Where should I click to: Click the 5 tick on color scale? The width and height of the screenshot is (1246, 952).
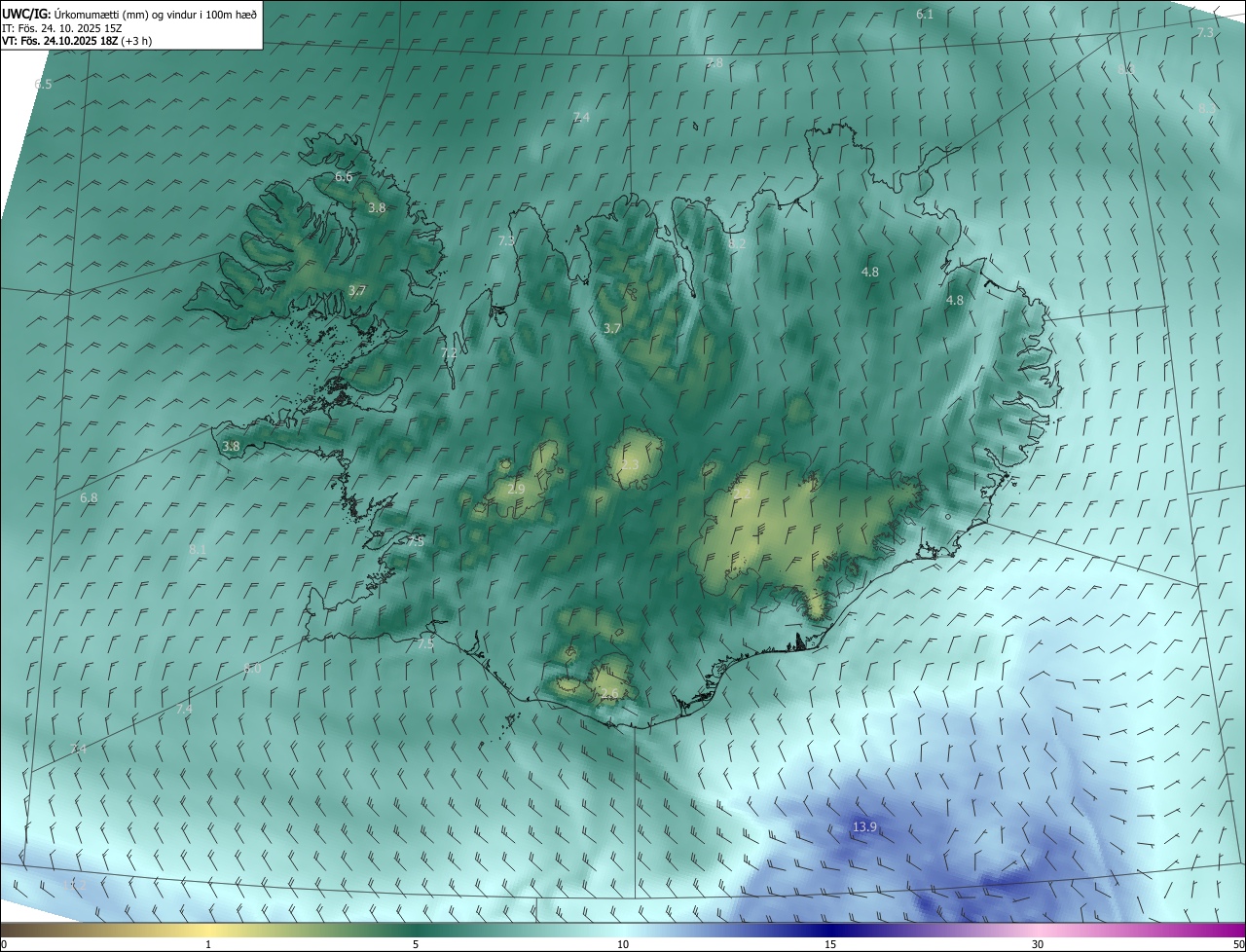click(416, 944)
